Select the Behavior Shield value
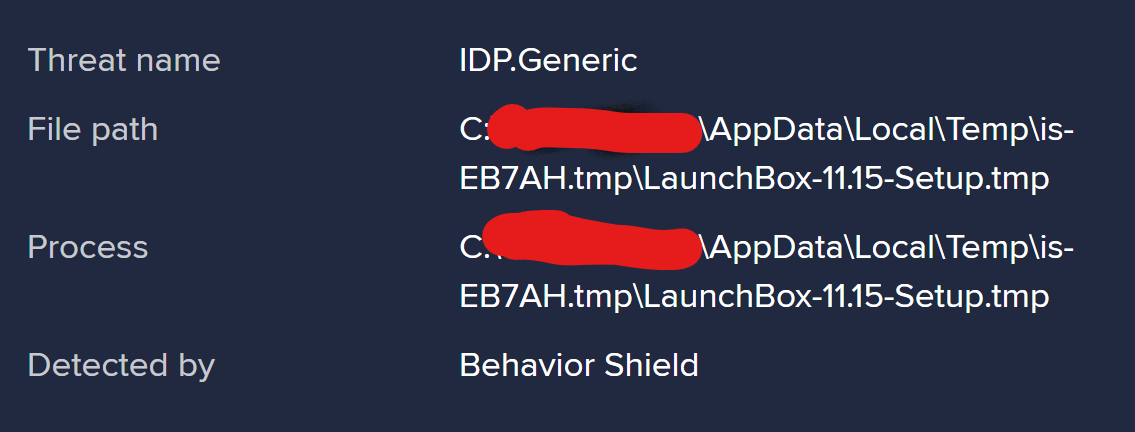 (579, 365)
